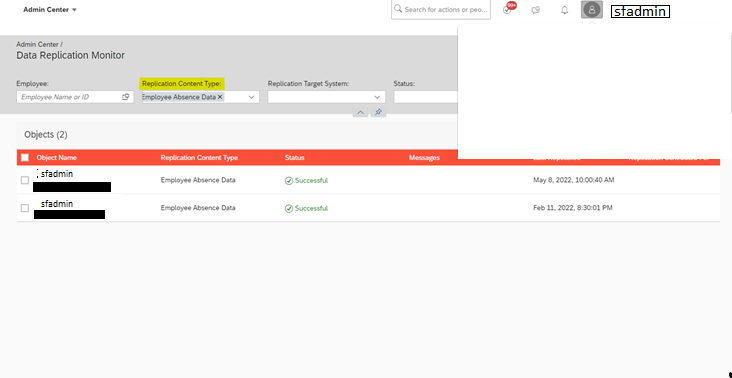Expand the Replication Target System dropdown
Viewport: 732px width, 378px height.
377,97
